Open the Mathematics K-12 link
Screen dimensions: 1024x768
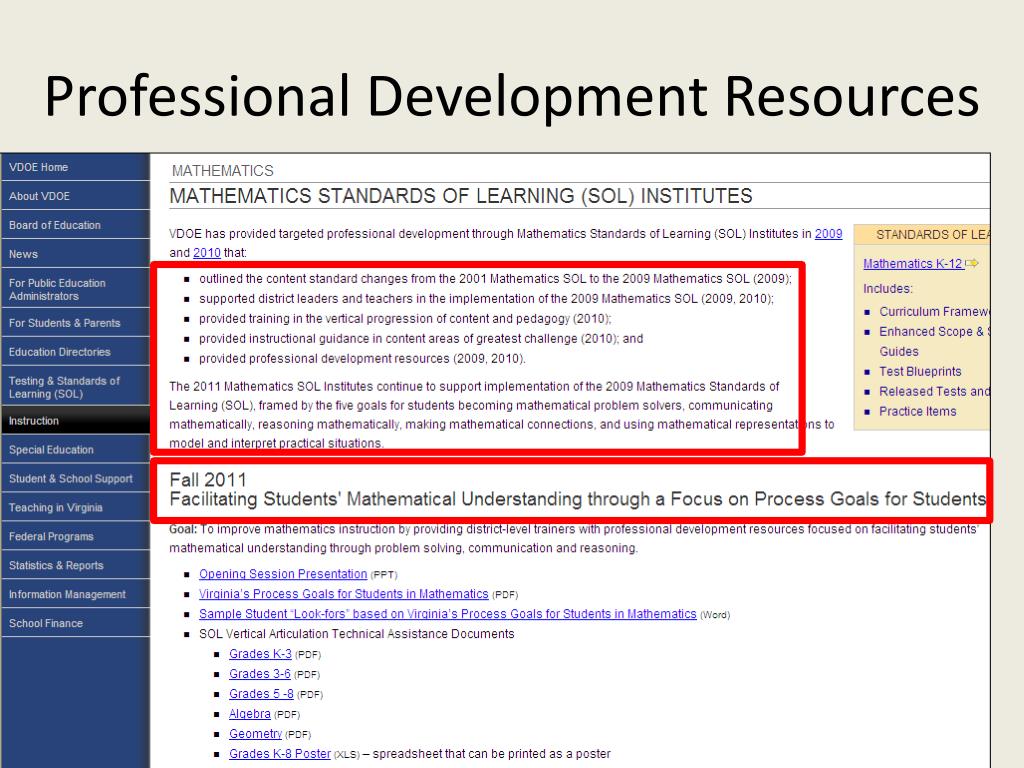click(x=913, y=264)
